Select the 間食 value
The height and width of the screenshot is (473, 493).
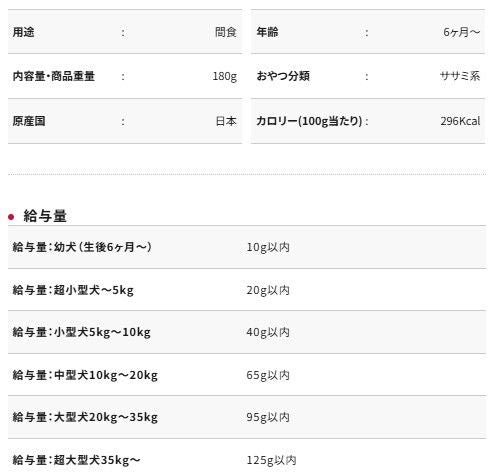coord(226,32)
